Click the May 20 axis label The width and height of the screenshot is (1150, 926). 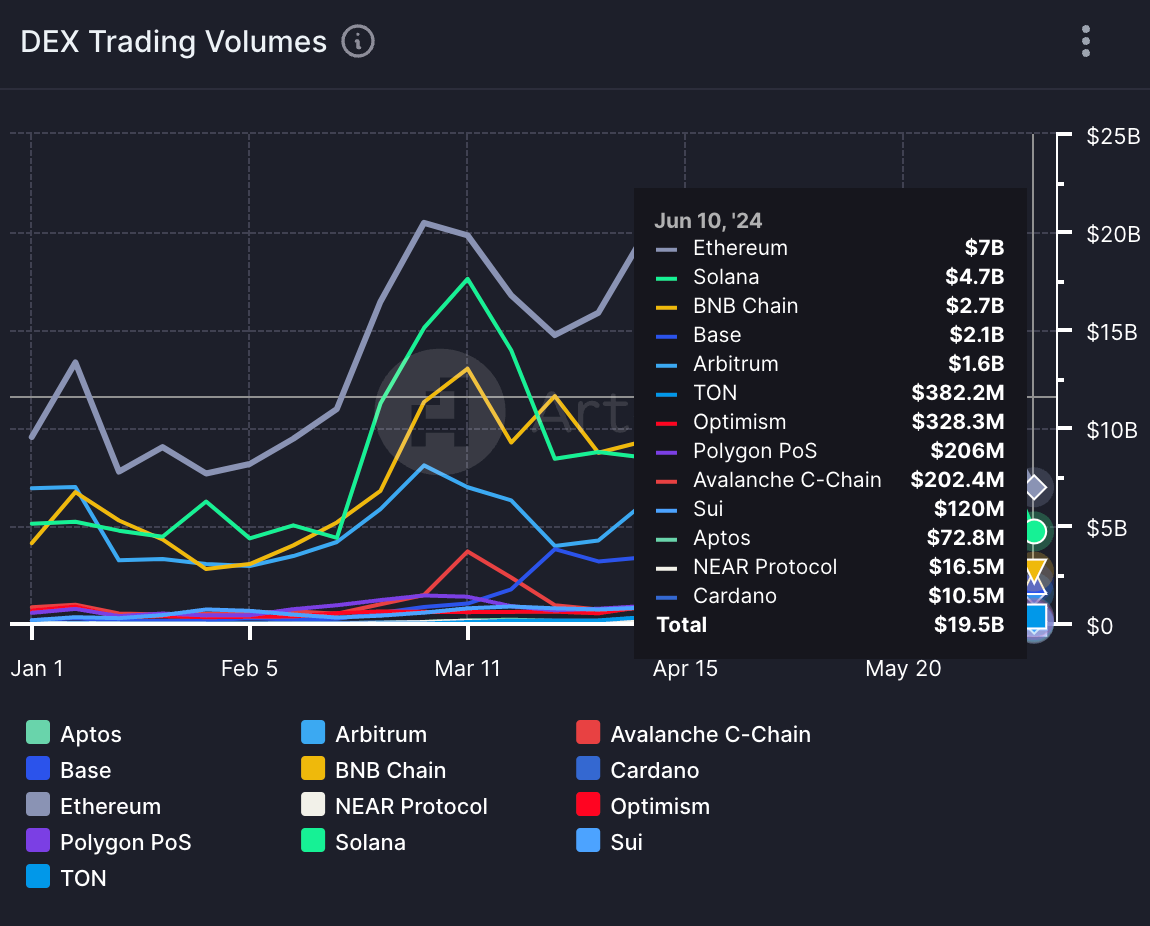pyautogui.click(x=903, y=668)
